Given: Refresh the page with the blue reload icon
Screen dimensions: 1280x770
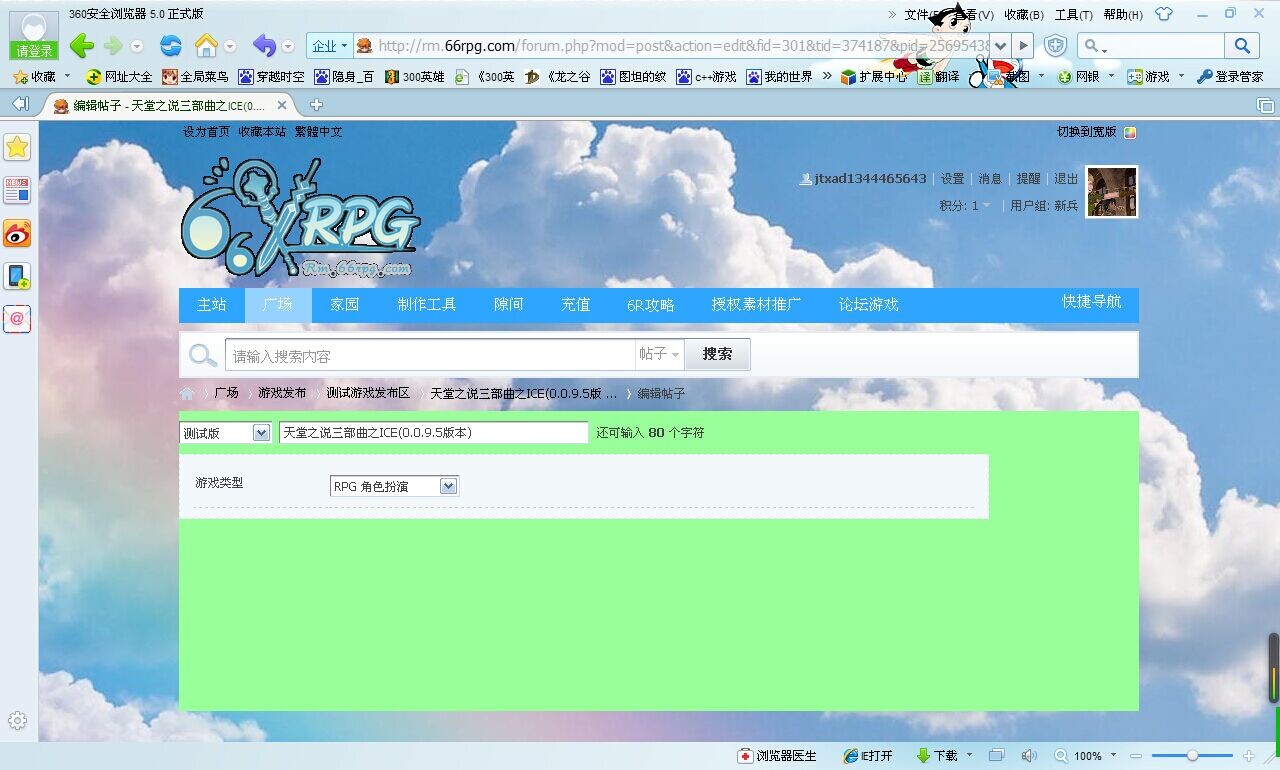Looking at the screenshot, I should click(171, 46).
